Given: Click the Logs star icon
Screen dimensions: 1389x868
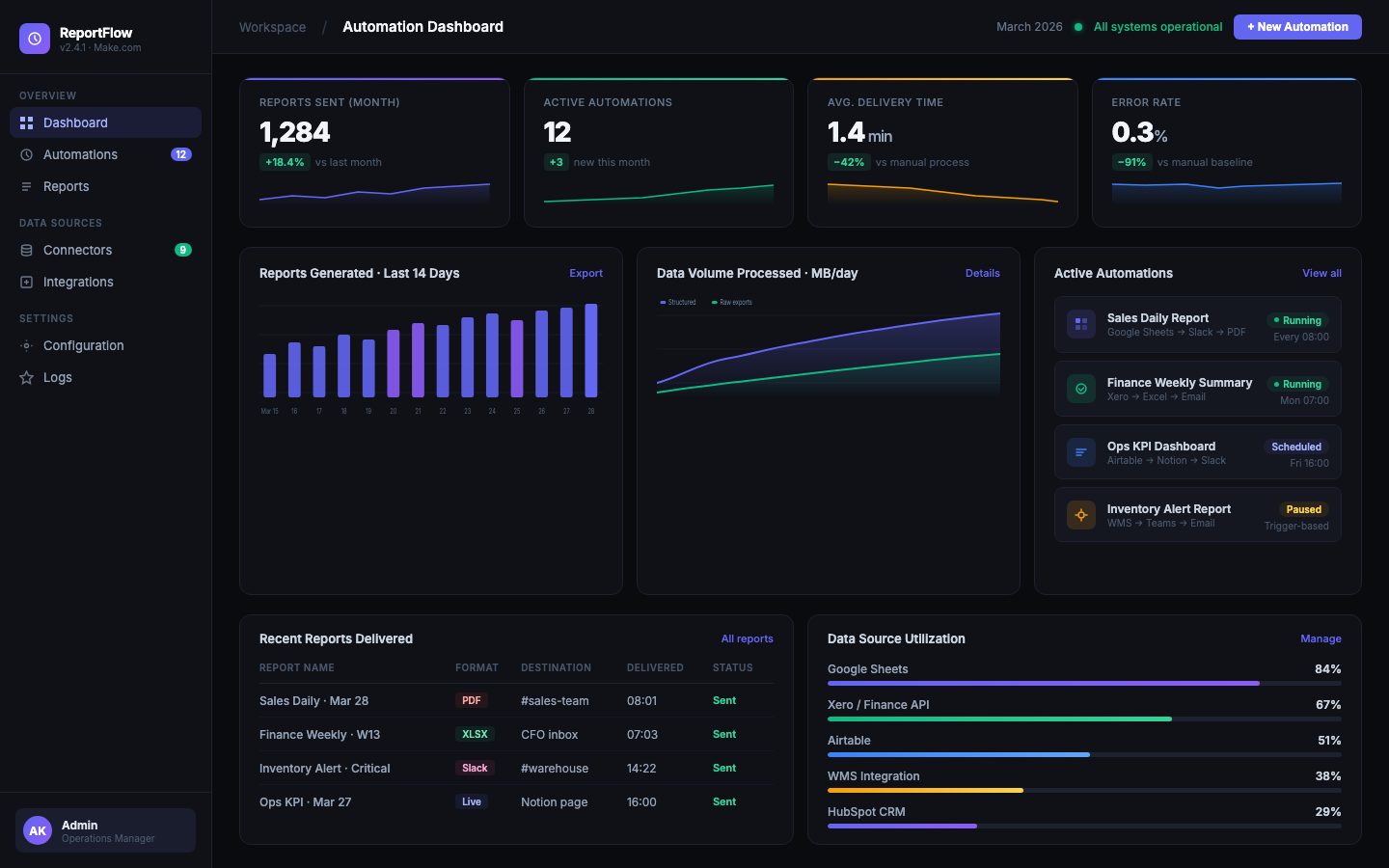Looking at the screenshot, I should point(27,377).
